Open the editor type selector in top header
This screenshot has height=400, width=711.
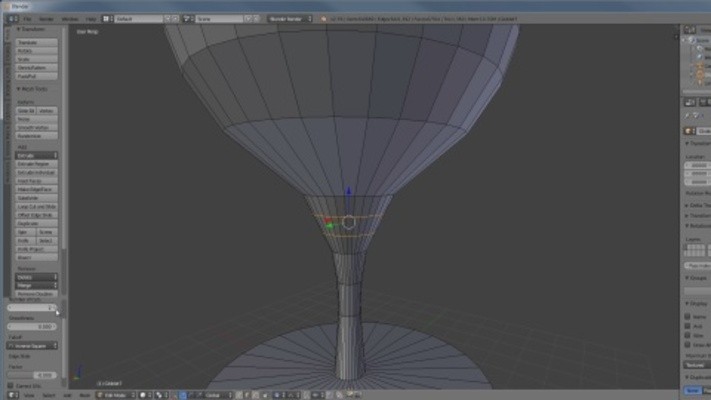click(x=13, y=19)
